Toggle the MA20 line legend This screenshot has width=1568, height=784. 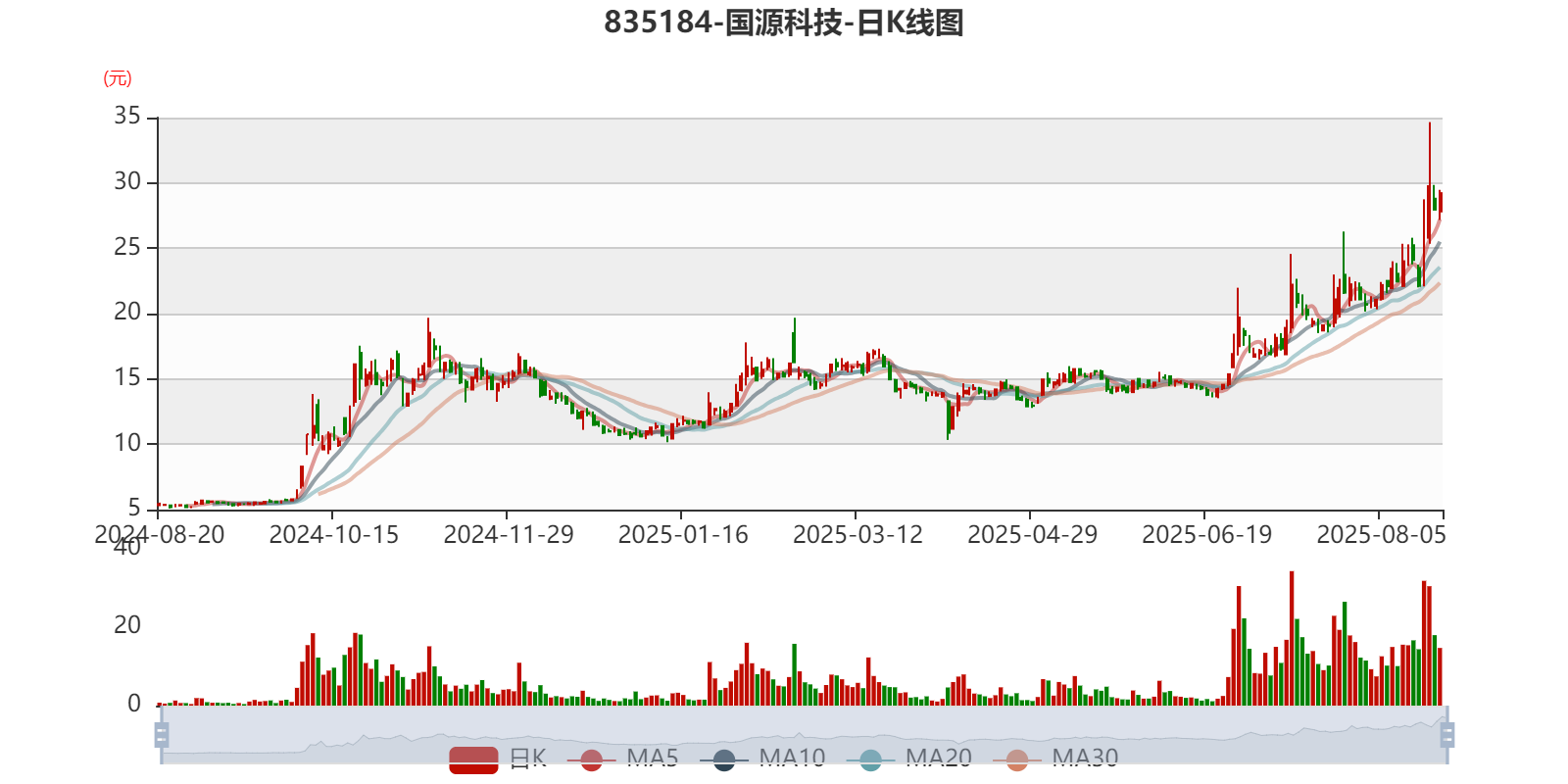point(908,759)
